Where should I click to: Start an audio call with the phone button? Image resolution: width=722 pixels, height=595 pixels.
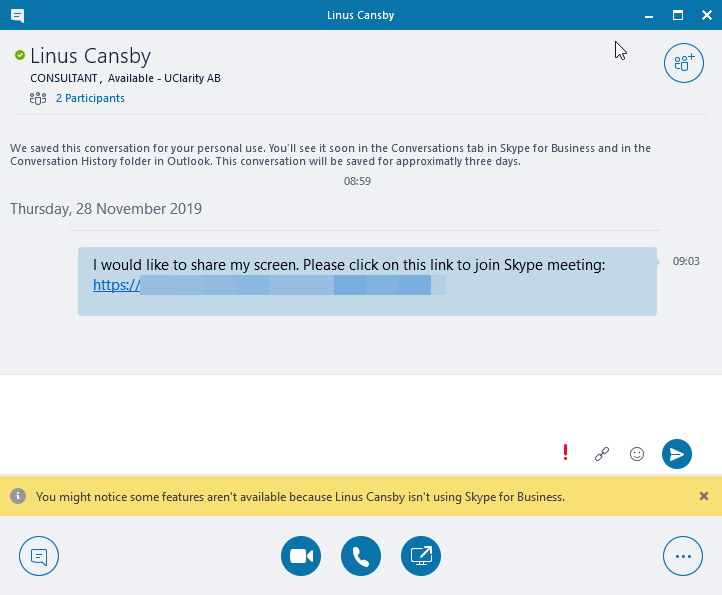click(361, 556)
